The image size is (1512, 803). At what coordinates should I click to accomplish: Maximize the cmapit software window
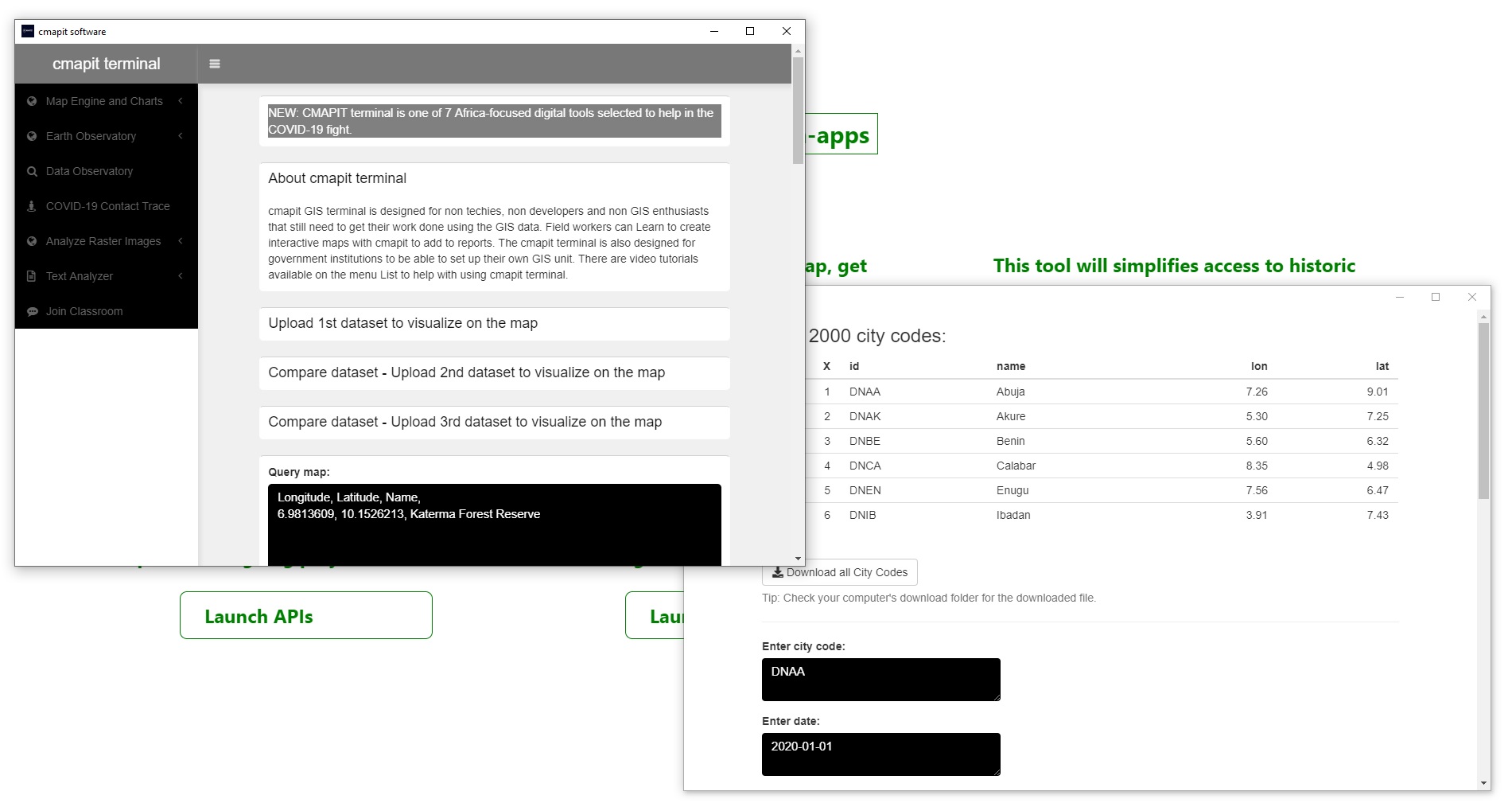[x=750, y=31]
